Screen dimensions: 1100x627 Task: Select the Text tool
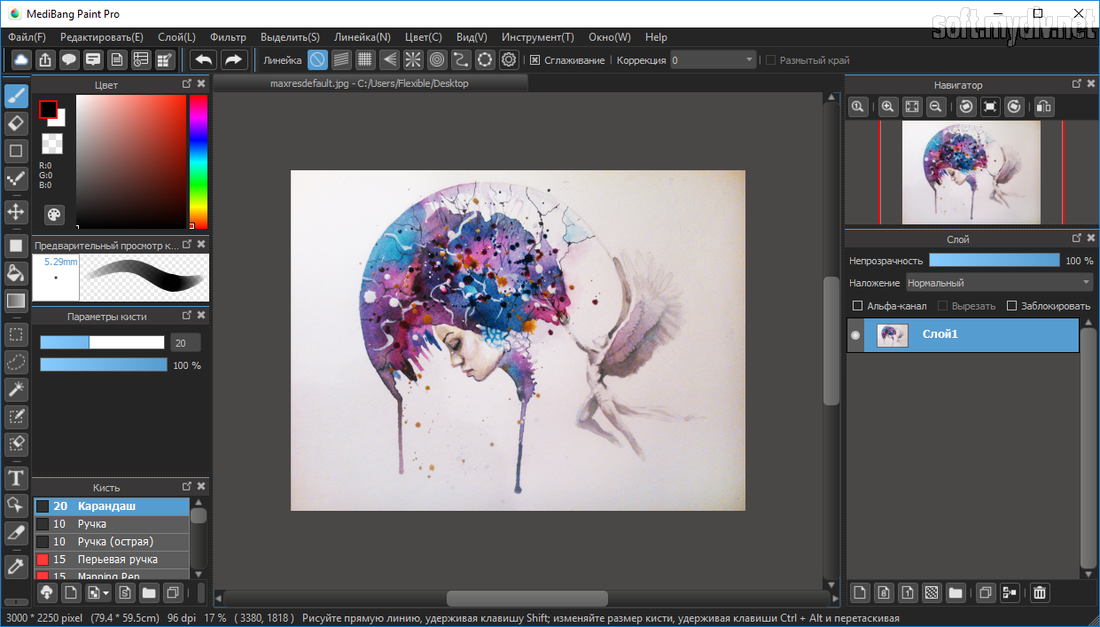click(x=16, y=478)
